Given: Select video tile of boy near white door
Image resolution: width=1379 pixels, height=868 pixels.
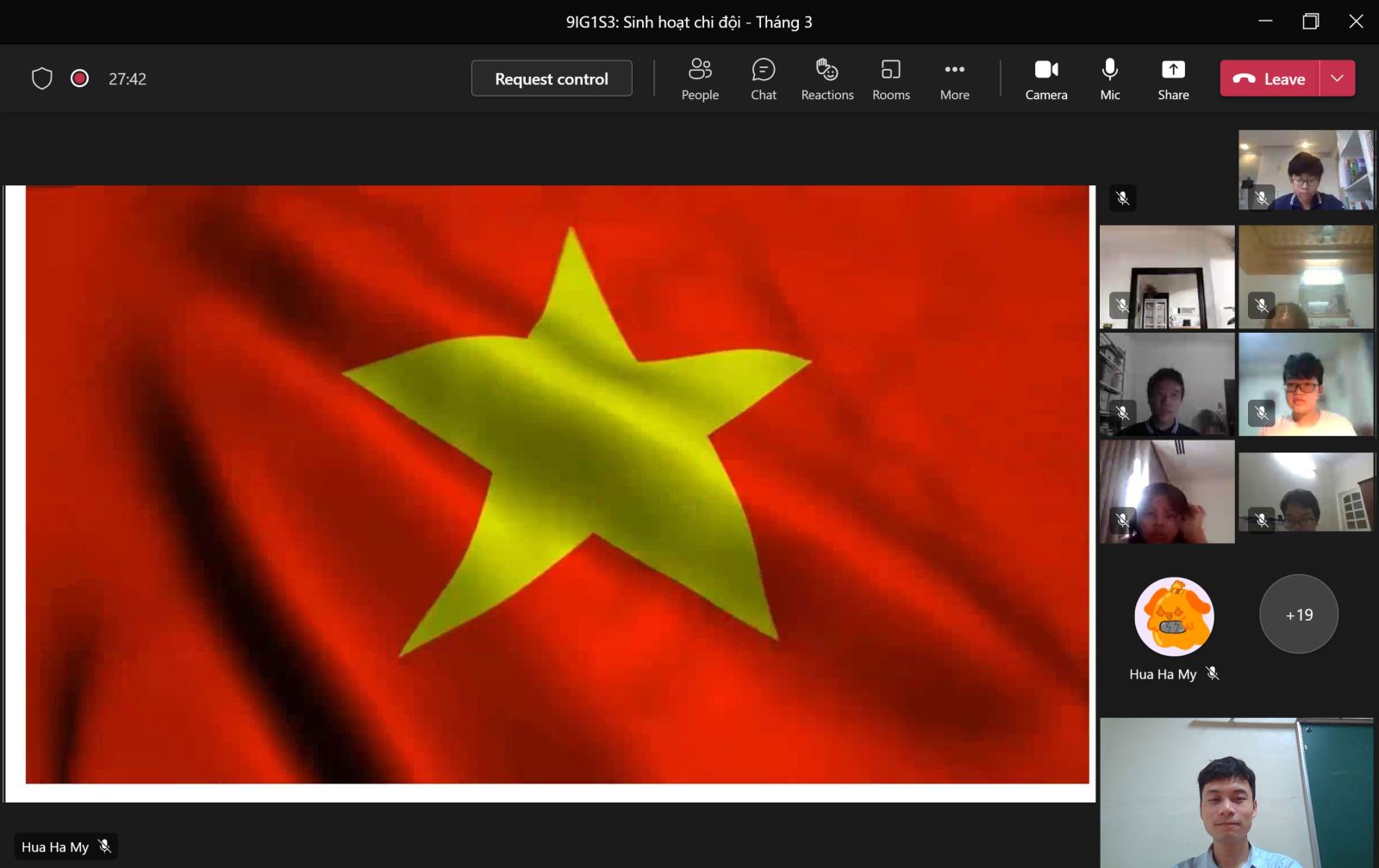Looking at the screenshot, I should (1306, 492).
